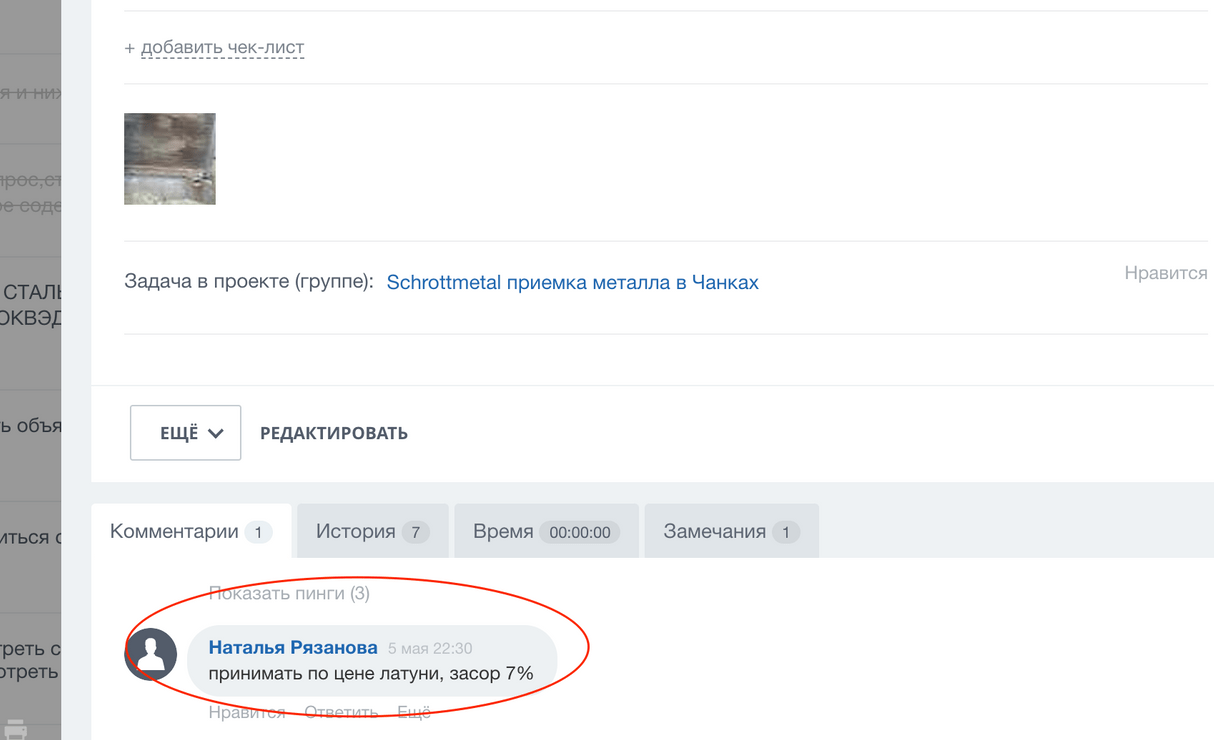Open the Schrottmetal приемка металла project link
The width and height of the screenshot is (1214, 740).
coord(572,282)
